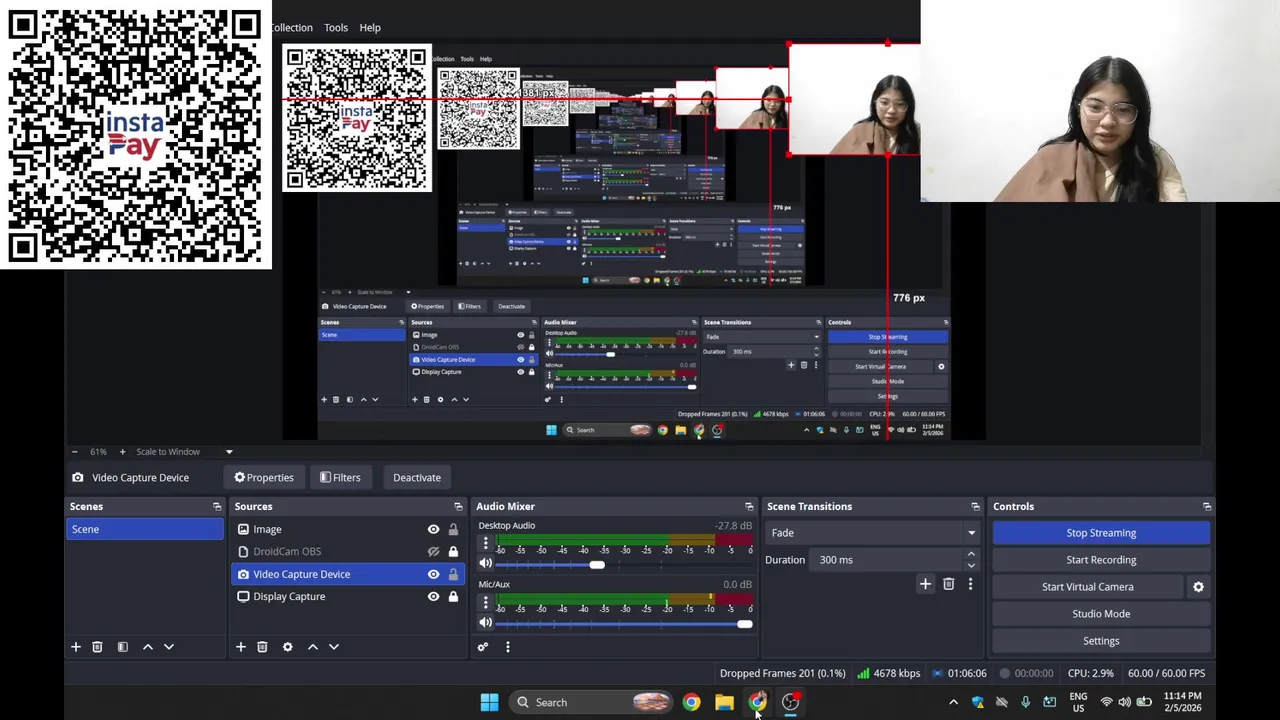Screen dimensions: 1280x720
Task: Open Mic/Aux three-dot options
Action: (x=485, y=602)
